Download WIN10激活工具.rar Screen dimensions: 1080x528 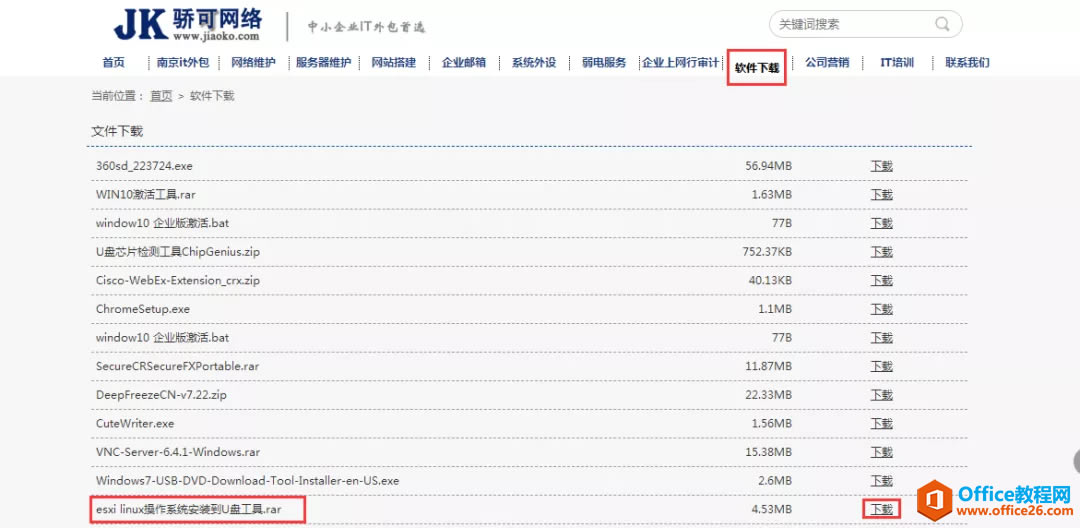(882, 195)
